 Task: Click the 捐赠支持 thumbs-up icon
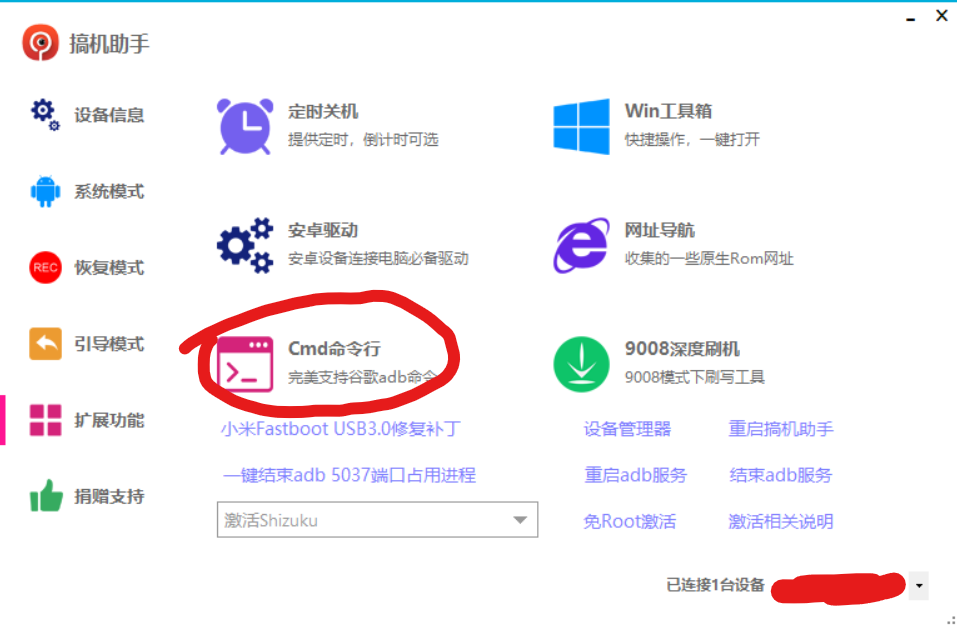point(46,496)
